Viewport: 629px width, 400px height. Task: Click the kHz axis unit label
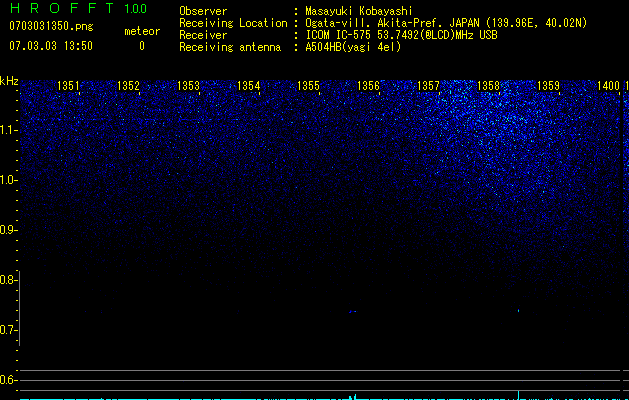tap(9, 81)
